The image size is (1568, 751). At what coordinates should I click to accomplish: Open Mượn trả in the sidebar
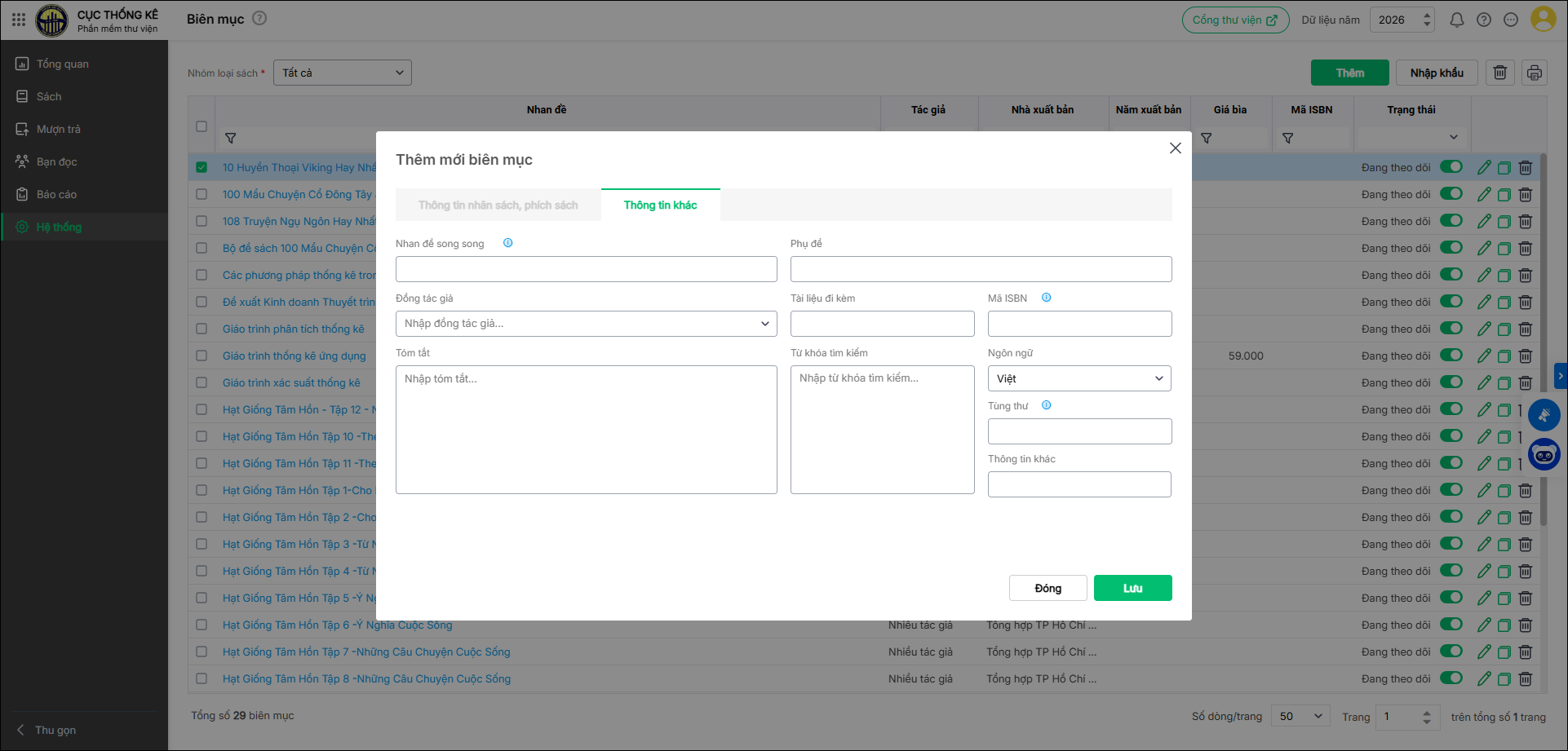(58, 129)
